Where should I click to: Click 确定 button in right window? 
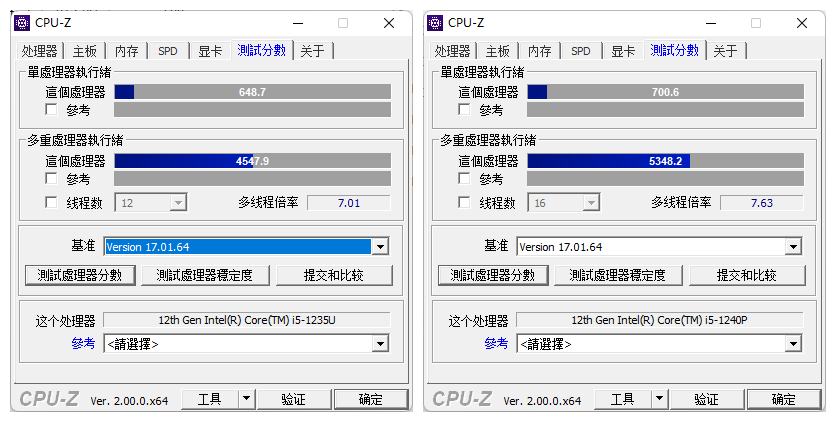(x=784, y=399)
